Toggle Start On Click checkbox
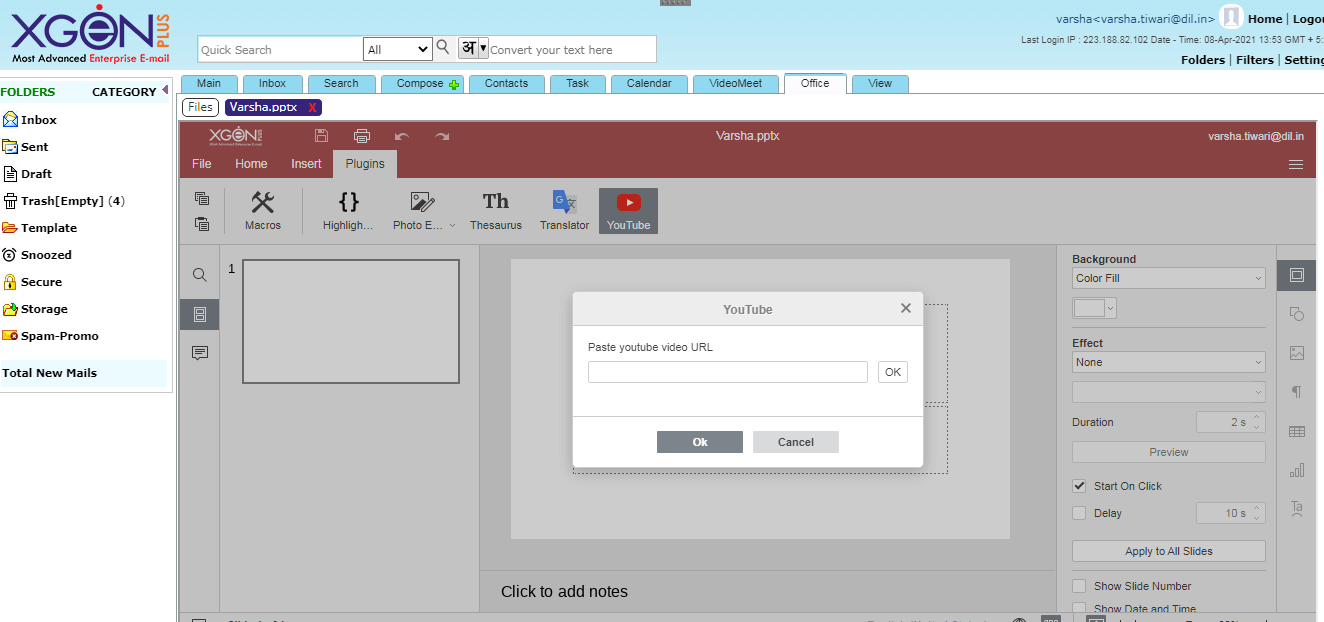This screenshot has width=1324, height=622. (1079, 486)
